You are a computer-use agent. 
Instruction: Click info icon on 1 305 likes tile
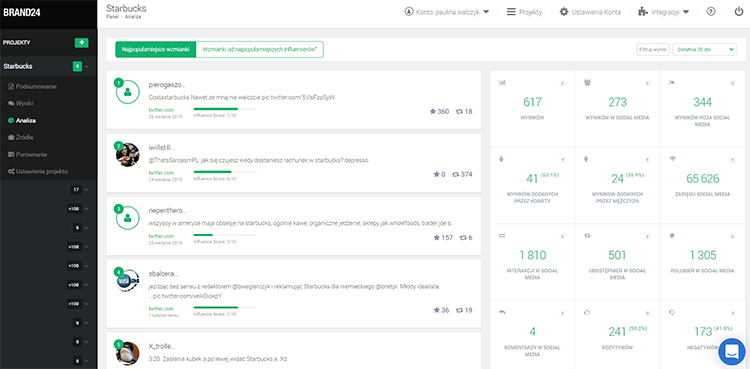click(x=732, y=236)
